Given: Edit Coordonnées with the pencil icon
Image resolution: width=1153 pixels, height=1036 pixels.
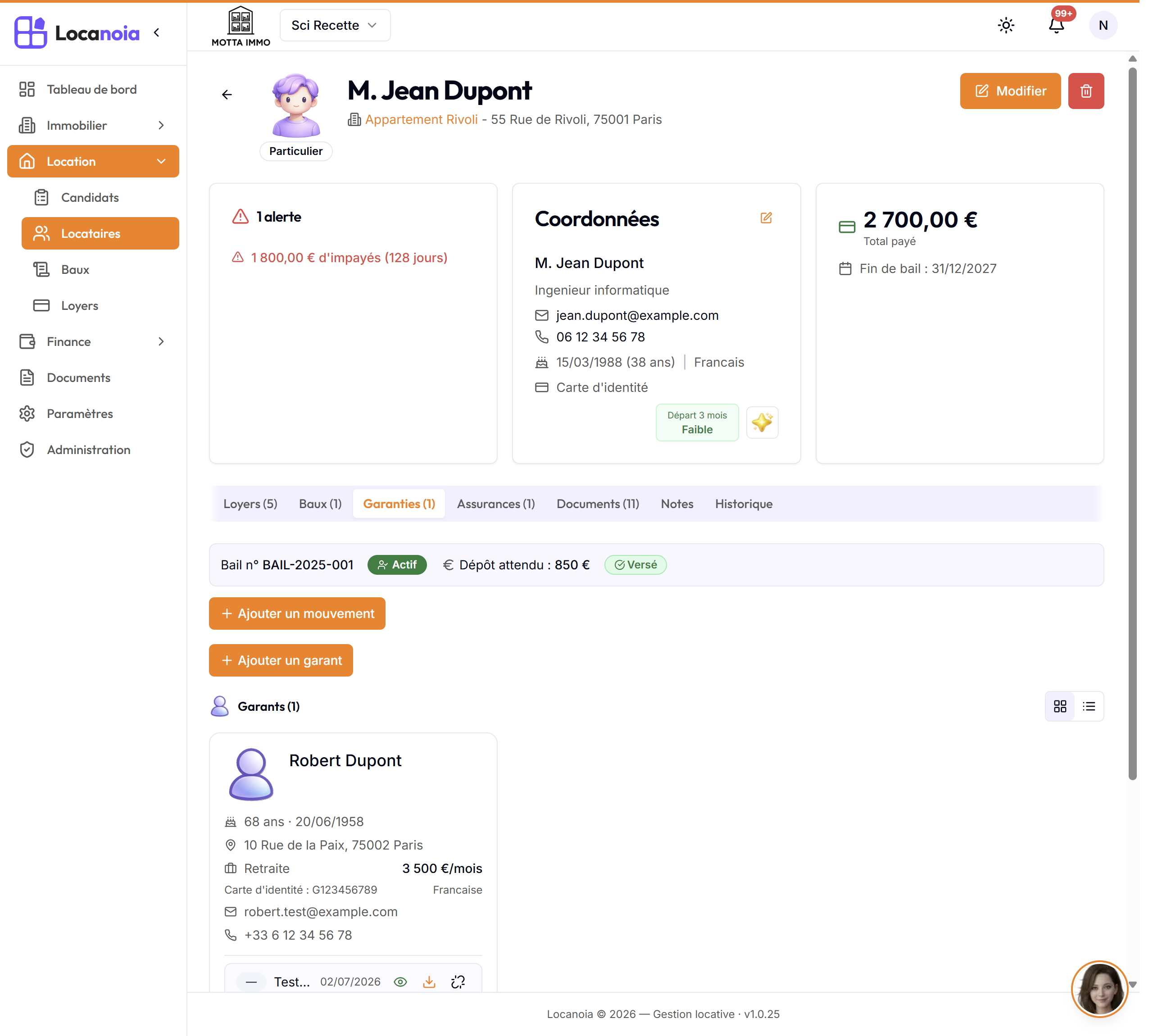Looking at the screenshot, I should coord(766,218).
